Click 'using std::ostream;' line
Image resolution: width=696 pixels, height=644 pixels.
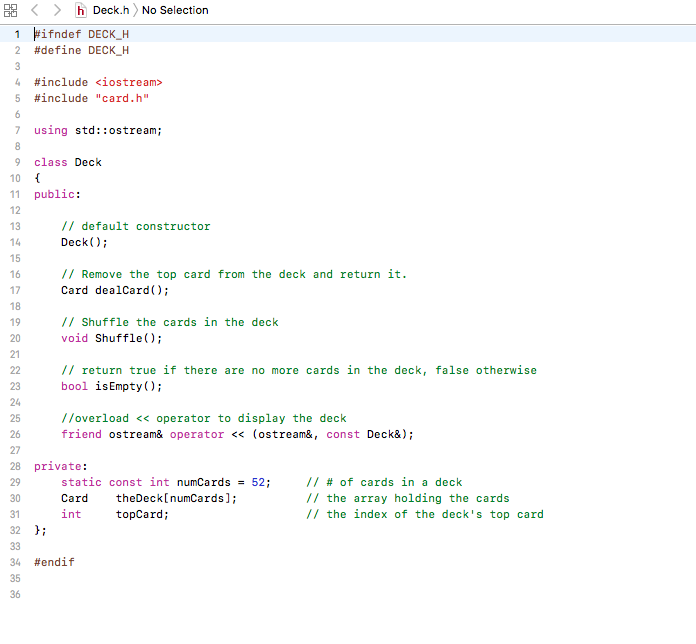[98, 130]
